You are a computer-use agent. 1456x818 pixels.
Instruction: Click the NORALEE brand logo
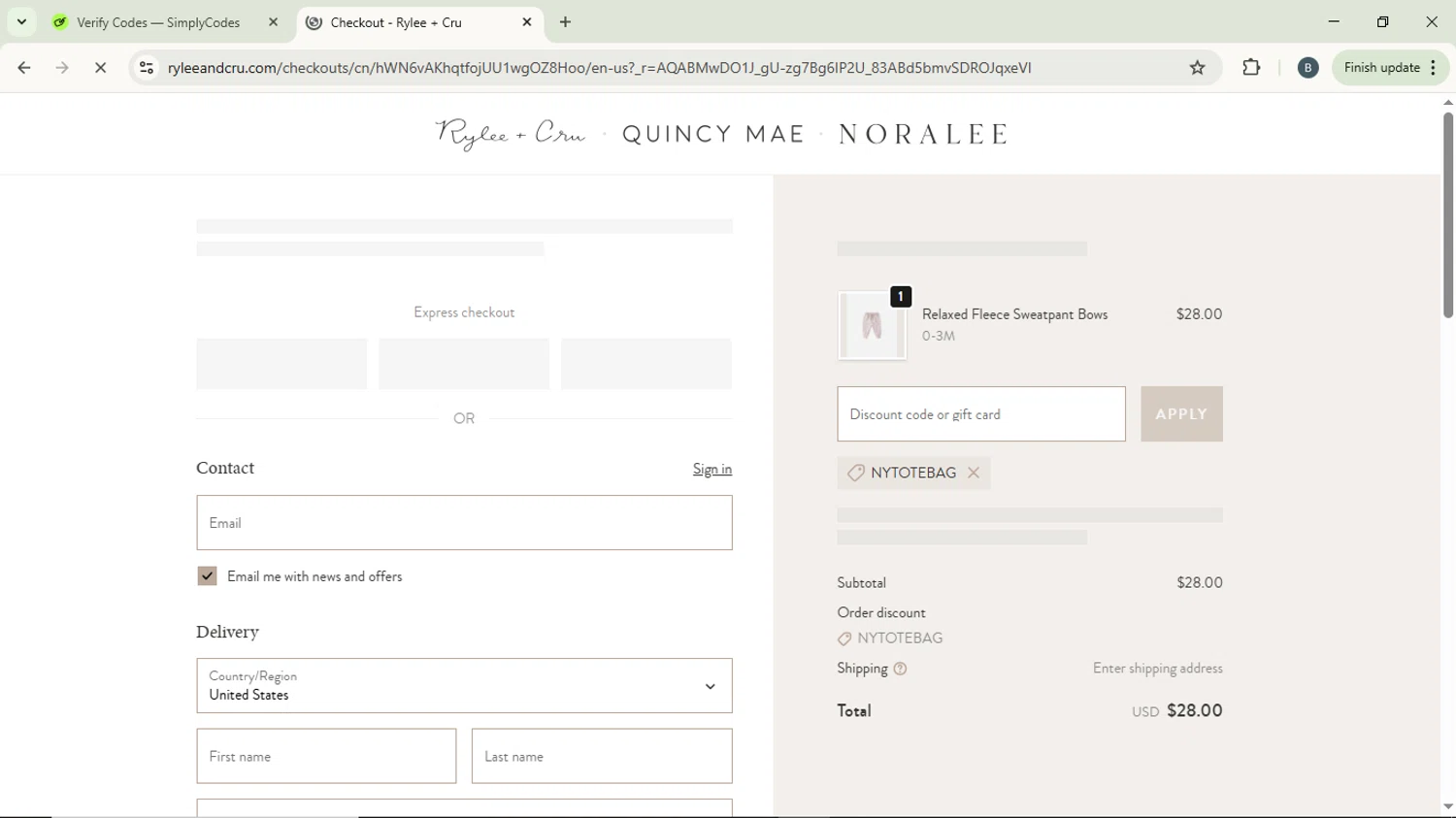coord(923,134)
